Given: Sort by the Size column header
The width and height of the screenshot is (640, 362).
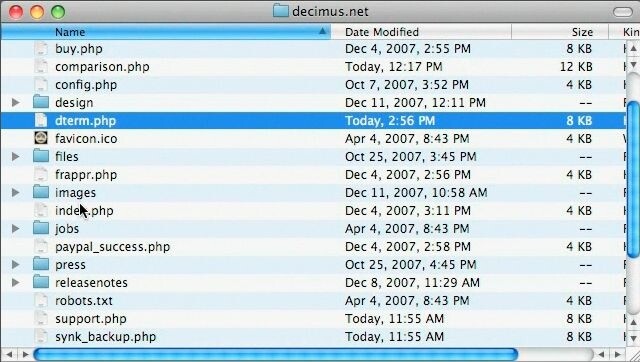Looking at the screenshot, I should 560,32.
